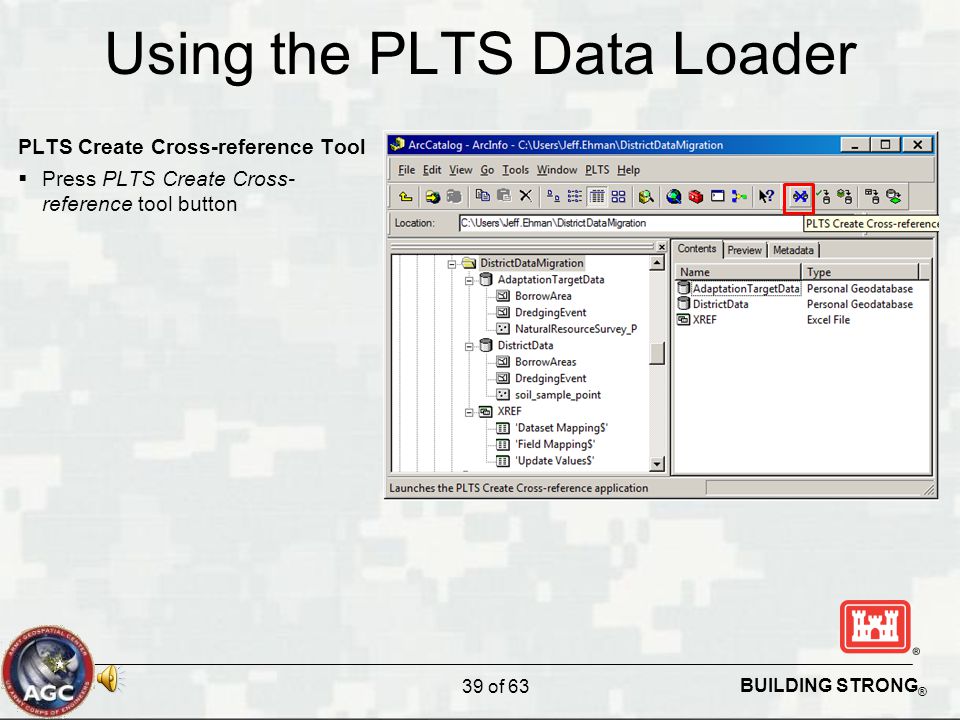Open the Help menu
This screenshot has width=960, height=720.
coord(628,170)
